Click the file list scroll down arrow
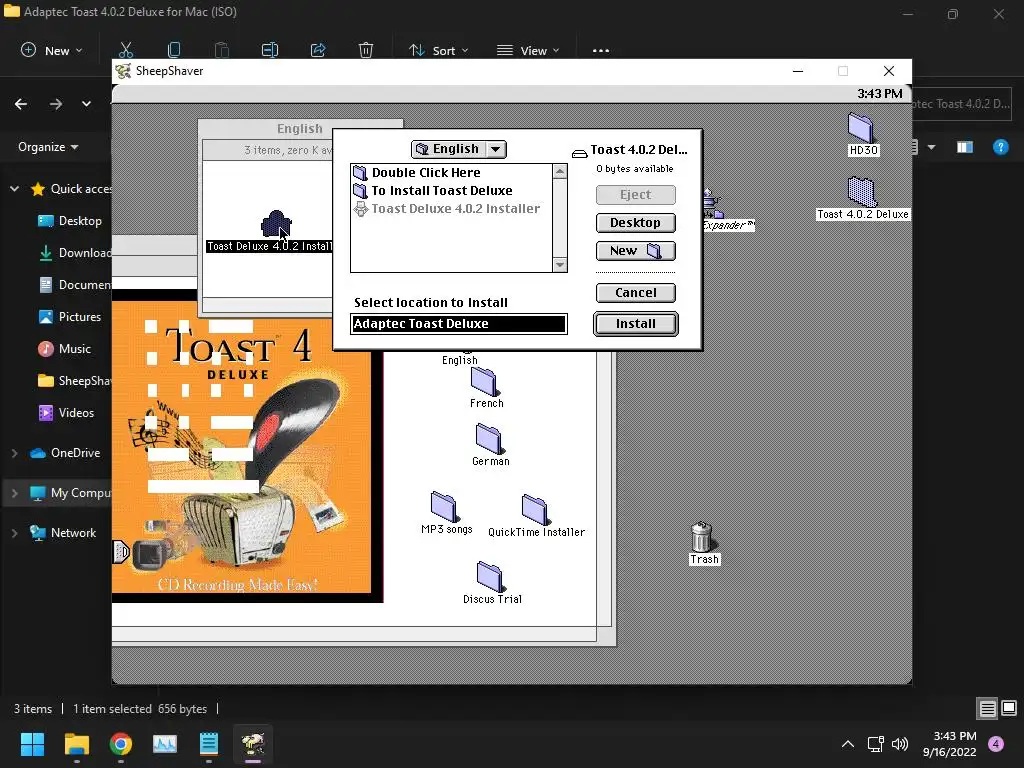1024x768 pixels. coord(560,264)
